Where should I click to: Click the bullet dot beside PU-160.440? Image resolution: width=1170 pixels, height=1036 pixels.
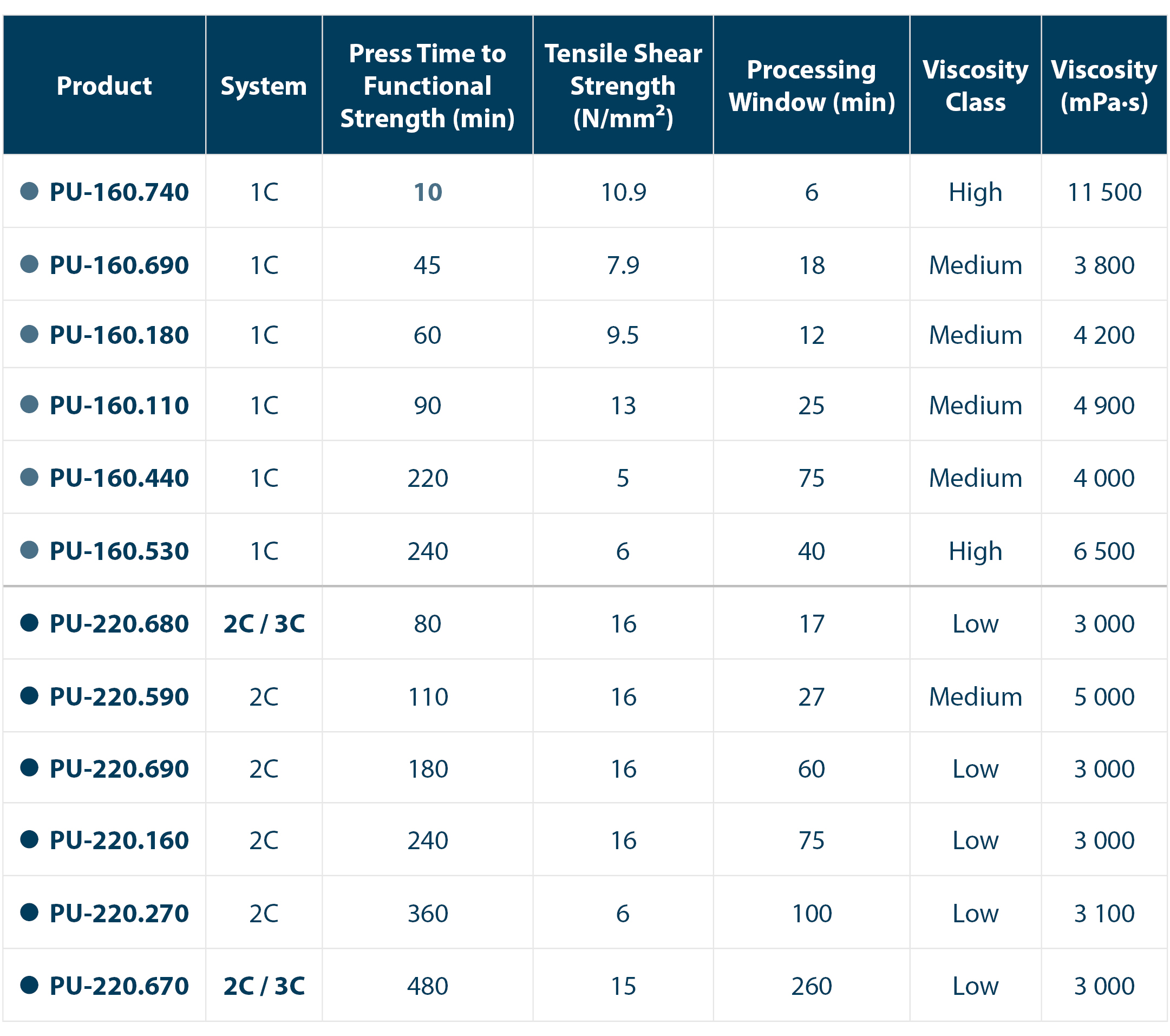pyautogui.click(x=29, y=477)
